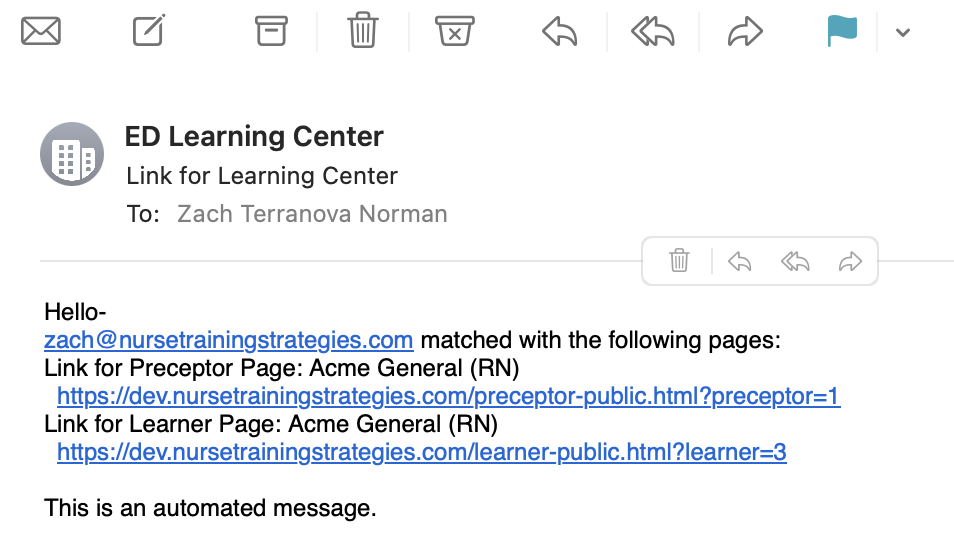Viewport: 954px width, 548px height.
Task: Click the small reply arrow in message header
Action: click(x=739, y=262)
